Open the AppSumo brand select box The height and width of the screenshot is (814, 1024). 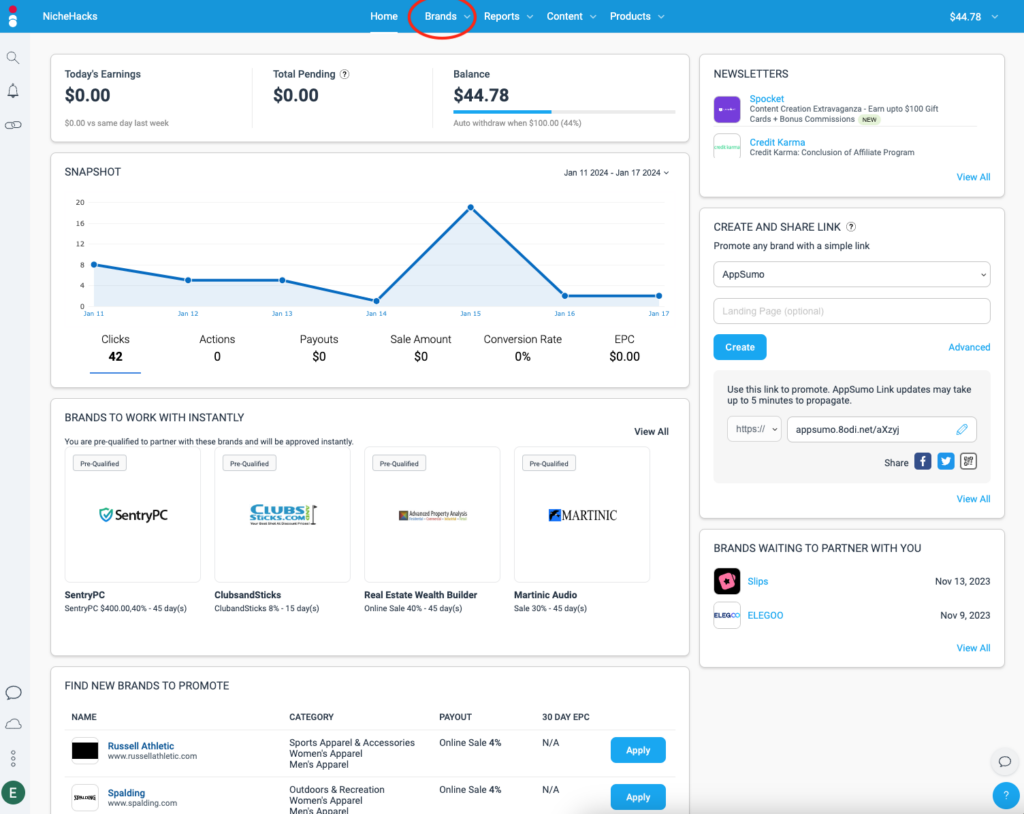852,274
